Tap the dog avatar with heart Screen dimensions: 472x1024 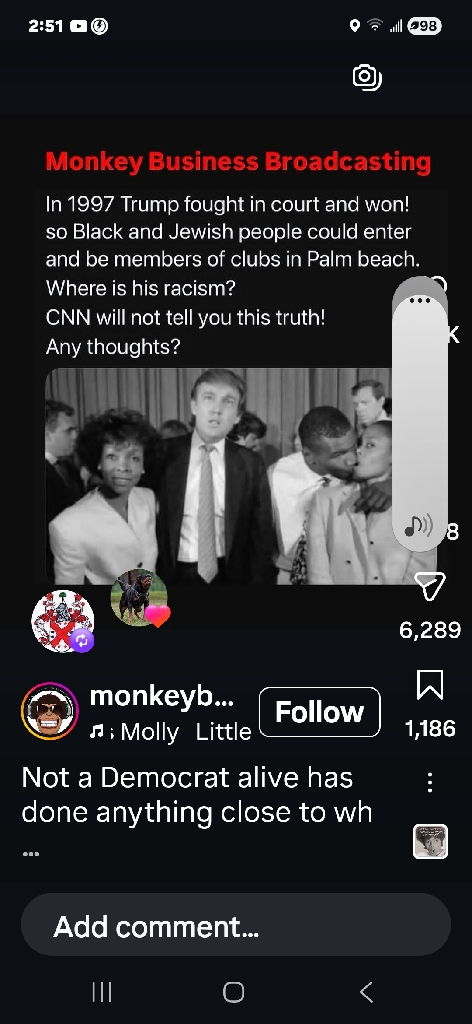click(139, 598)
